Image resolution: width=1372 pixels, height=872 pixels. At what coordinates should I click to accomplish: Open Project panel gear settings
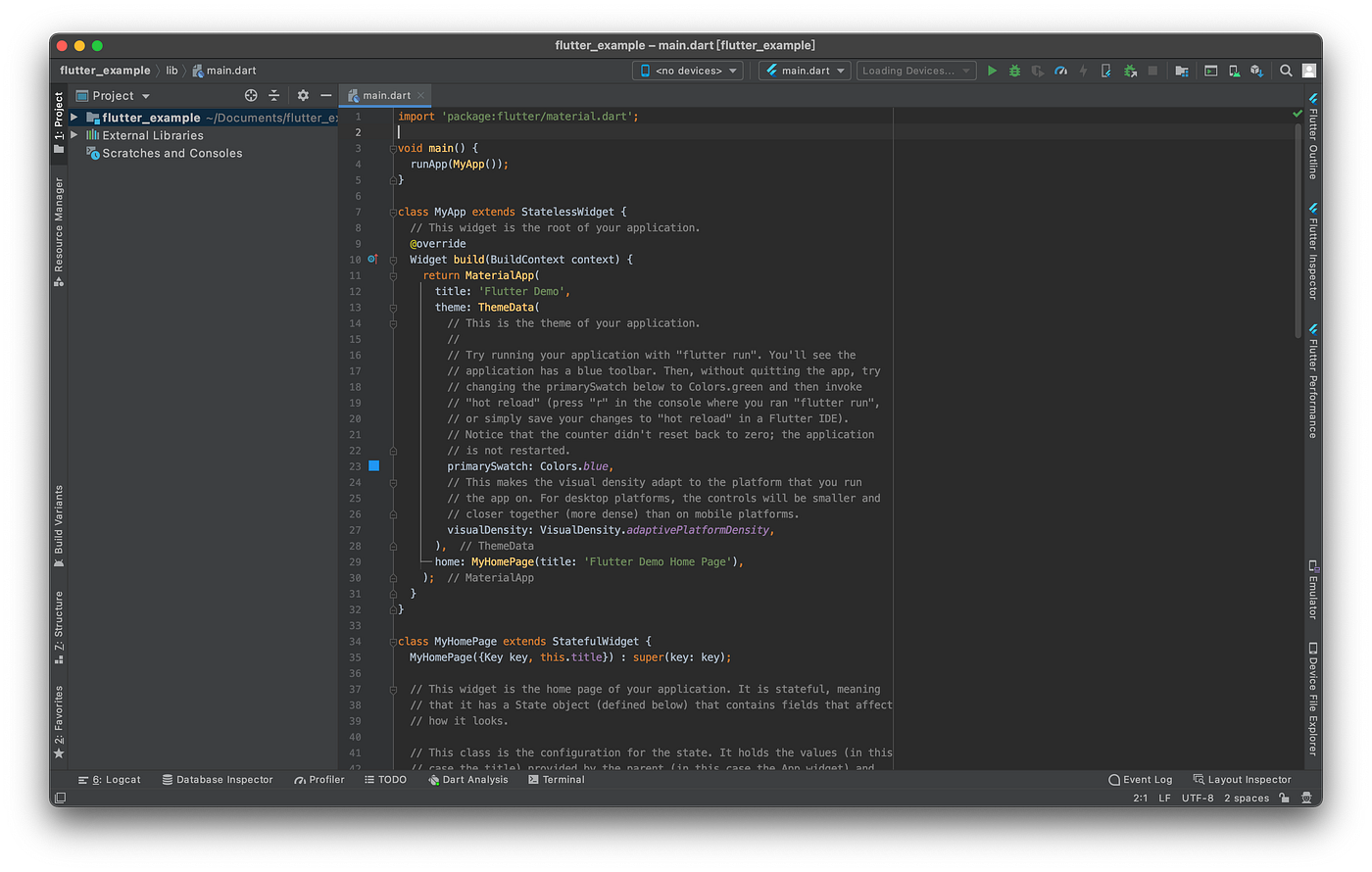click(303, 96)
